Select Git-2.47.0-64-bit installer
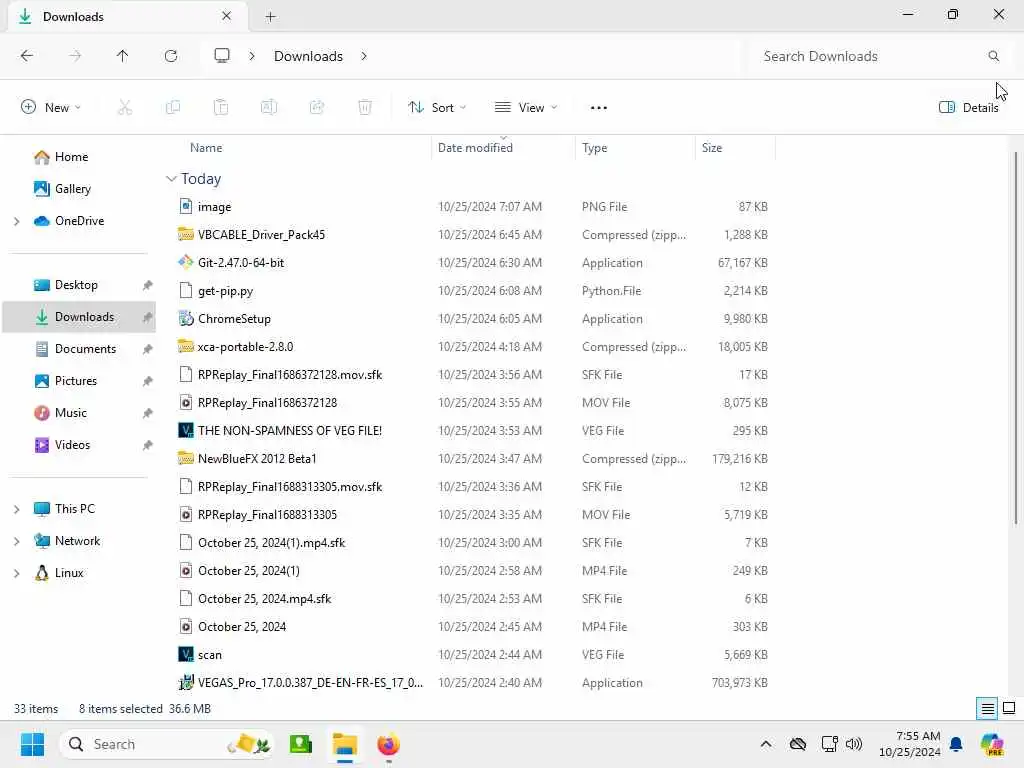 point(240,263)
